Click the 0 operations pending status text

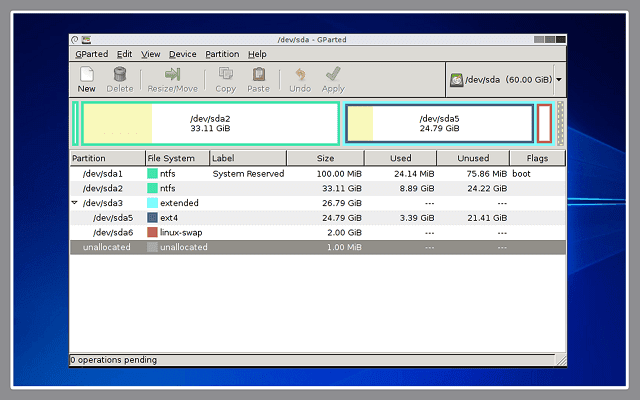tap(113, 360)
